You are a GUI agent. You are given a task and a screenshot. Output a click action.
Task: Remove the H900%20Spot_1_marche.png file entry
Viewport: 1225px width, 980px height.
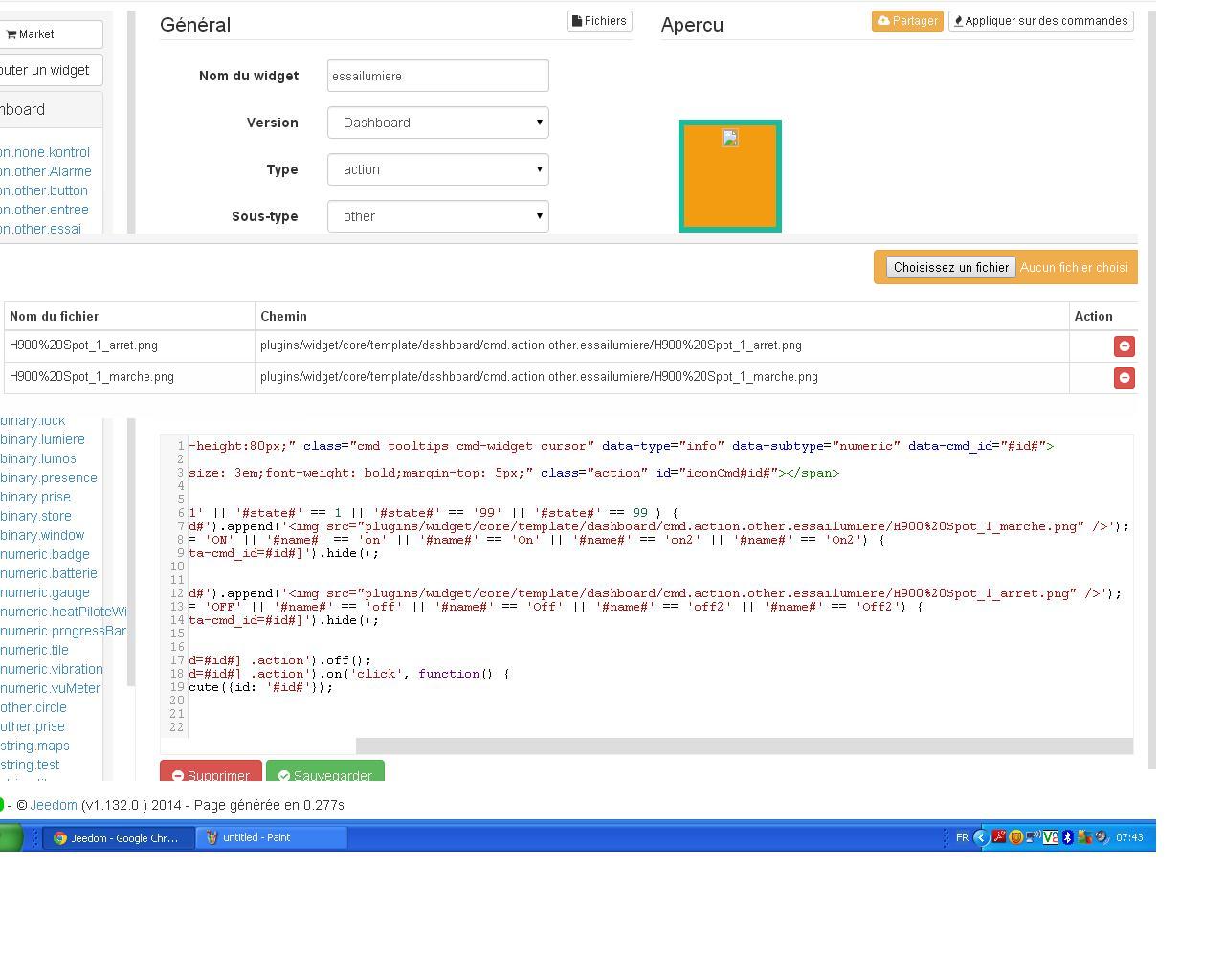pos(1125,377)
